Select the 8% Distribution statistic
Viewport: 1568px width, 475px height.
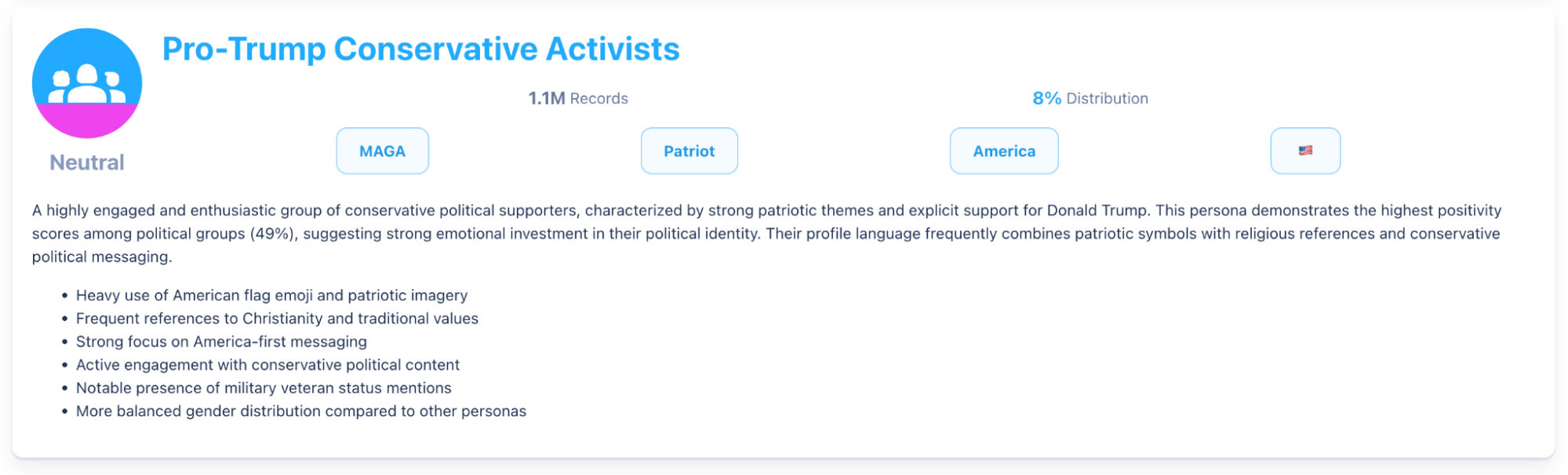(1090, 98)
